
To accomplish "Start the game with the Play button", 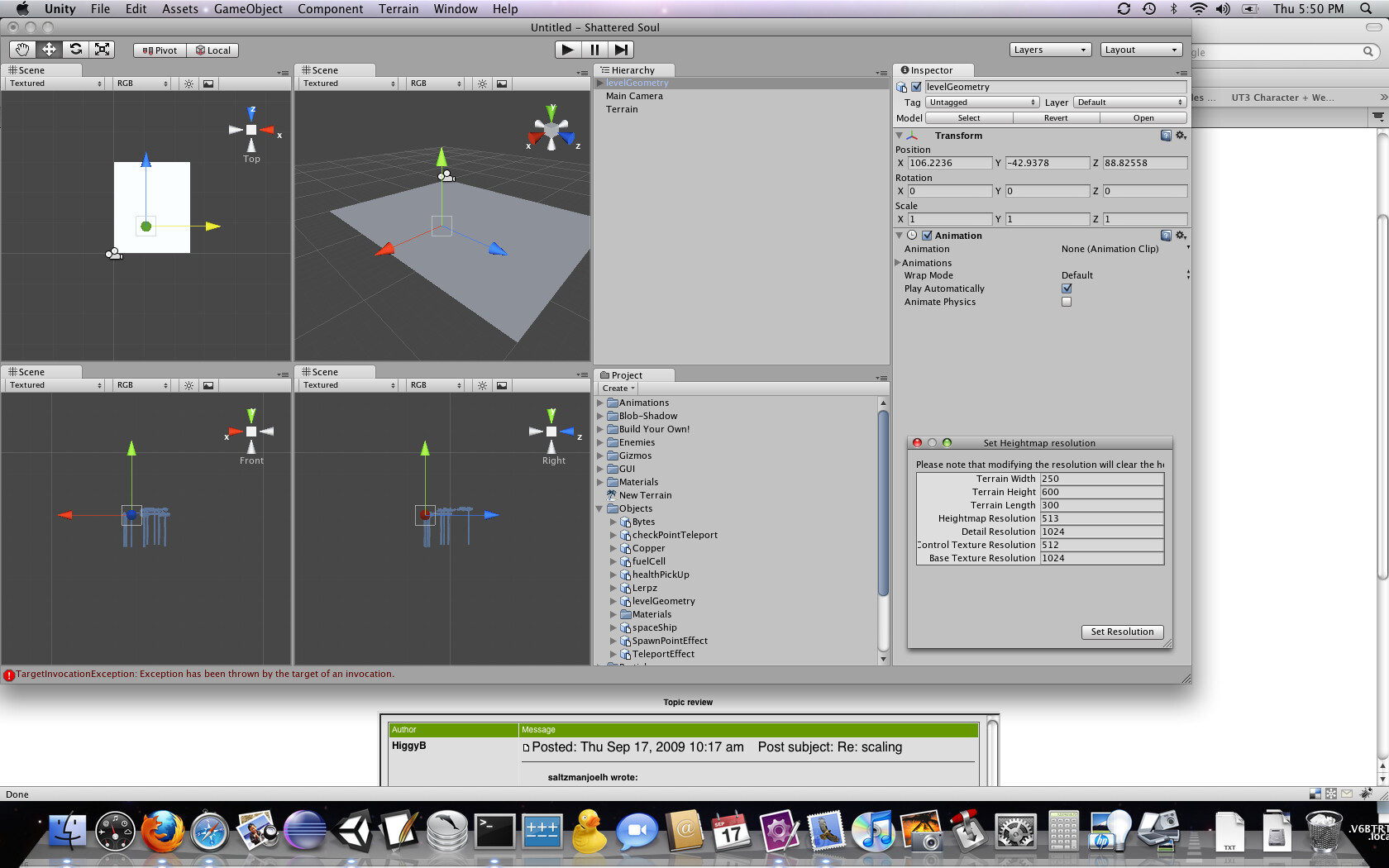I will coord(567,50).
